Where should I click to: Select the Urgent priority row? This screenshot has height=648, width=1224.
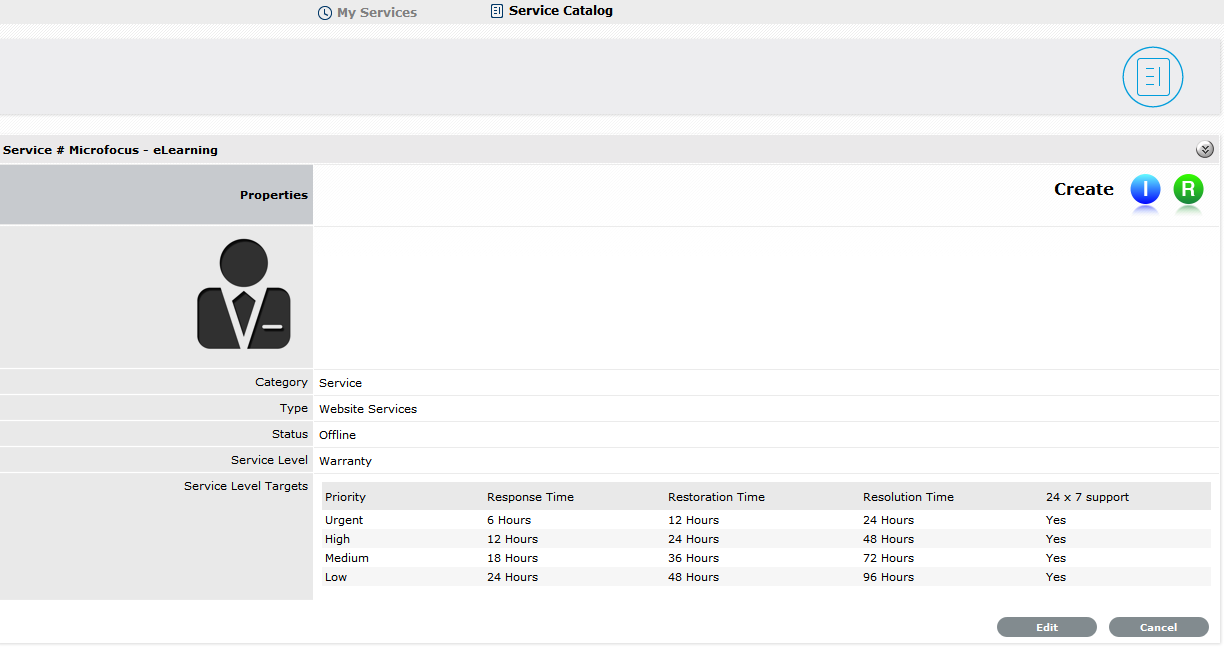tap(344, 520)
